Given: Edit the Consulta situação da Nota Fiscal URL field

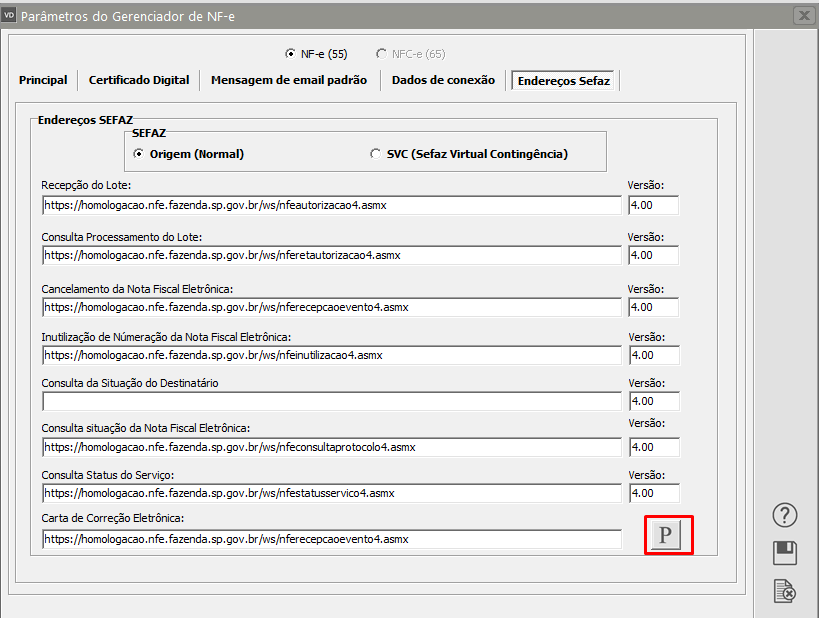Looking at the screenshot, I should point(332,447).
